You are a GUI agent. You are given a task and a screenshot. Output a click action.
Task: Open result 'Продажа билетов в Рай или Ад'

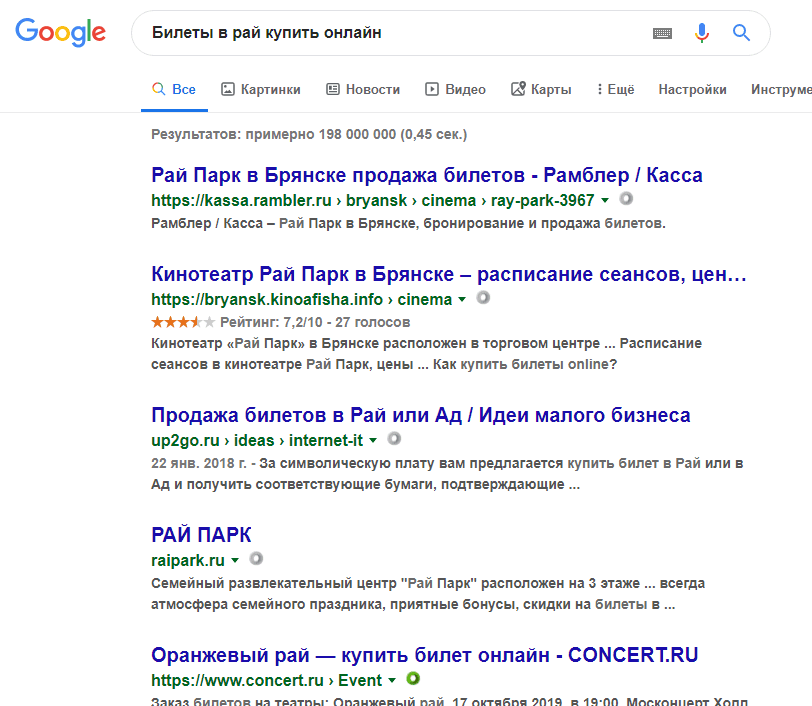coord(420,415)
